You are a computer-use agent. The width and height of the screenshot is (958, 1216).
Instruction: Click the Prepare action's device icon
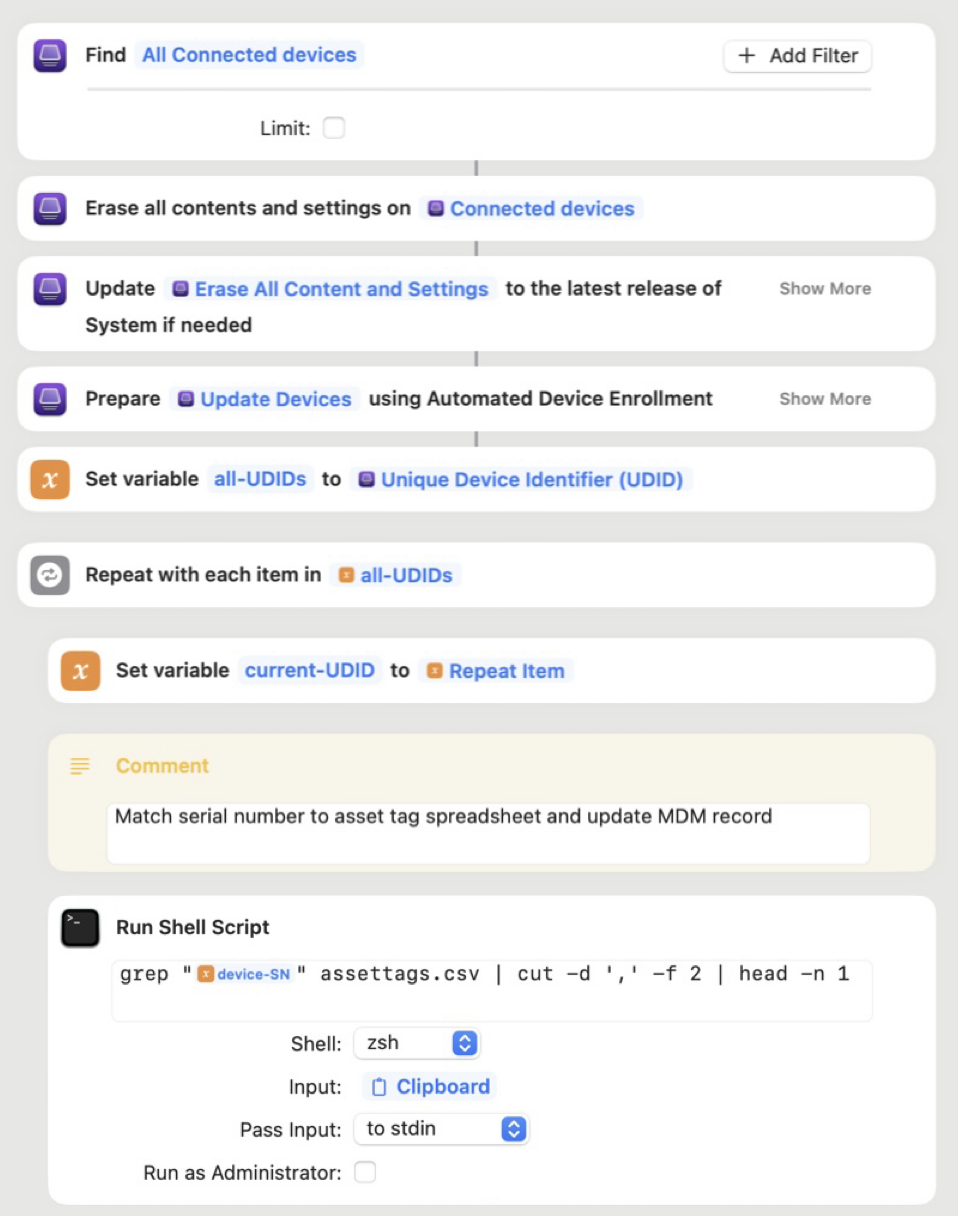50,398
